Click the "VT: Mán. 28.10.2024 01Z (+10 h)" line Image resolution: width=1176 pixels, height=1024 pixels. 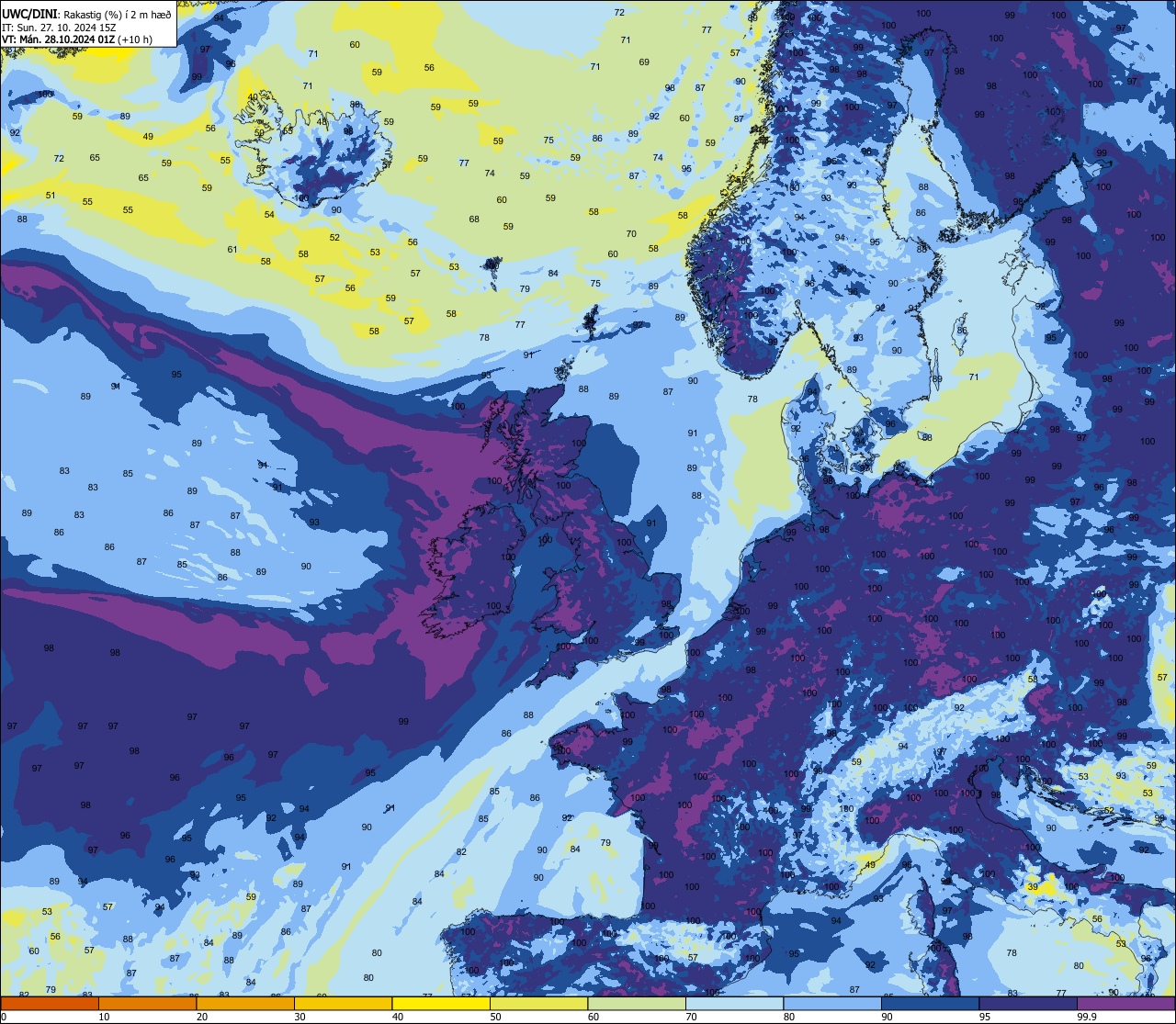77,39
